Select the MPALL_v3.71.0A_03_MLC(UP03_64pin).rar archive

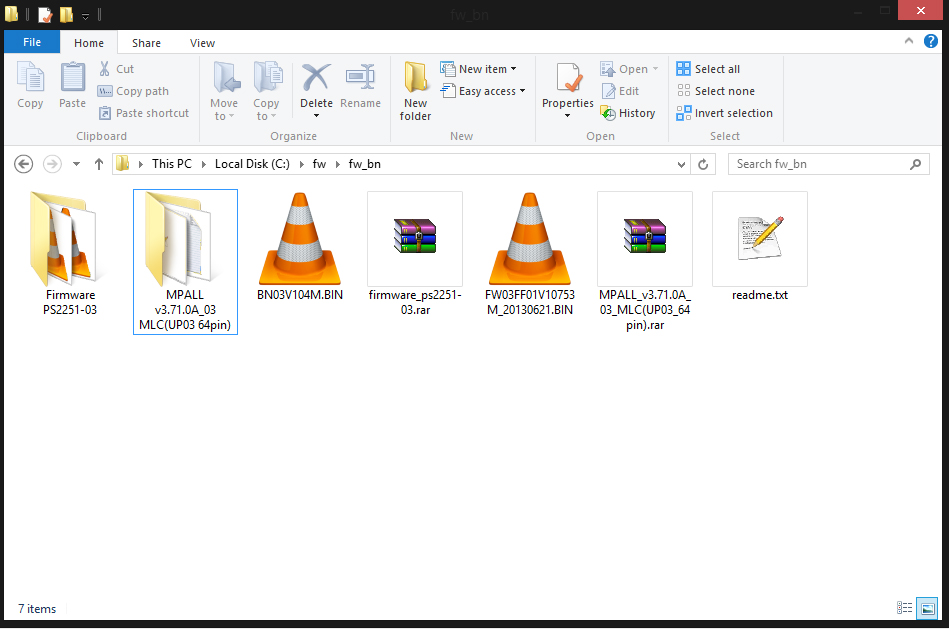[x=645, y=262]
